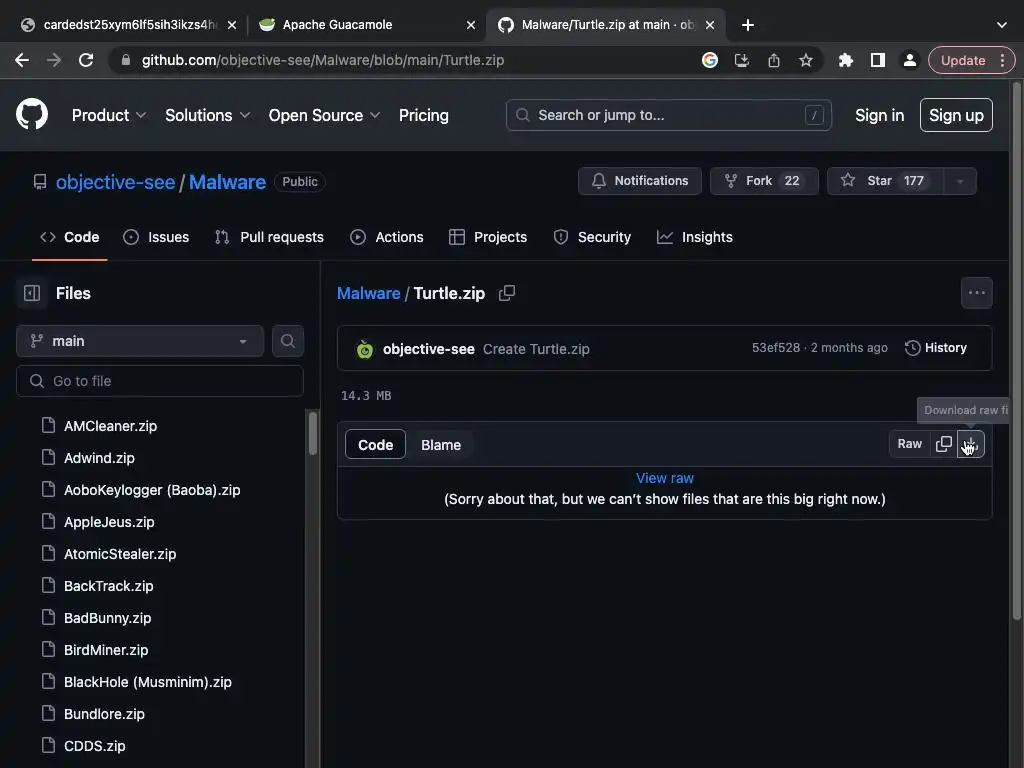This screenshot has width=1024, height=768.
Task: Open commit 53ef528 link
Action: coord(776,347)
